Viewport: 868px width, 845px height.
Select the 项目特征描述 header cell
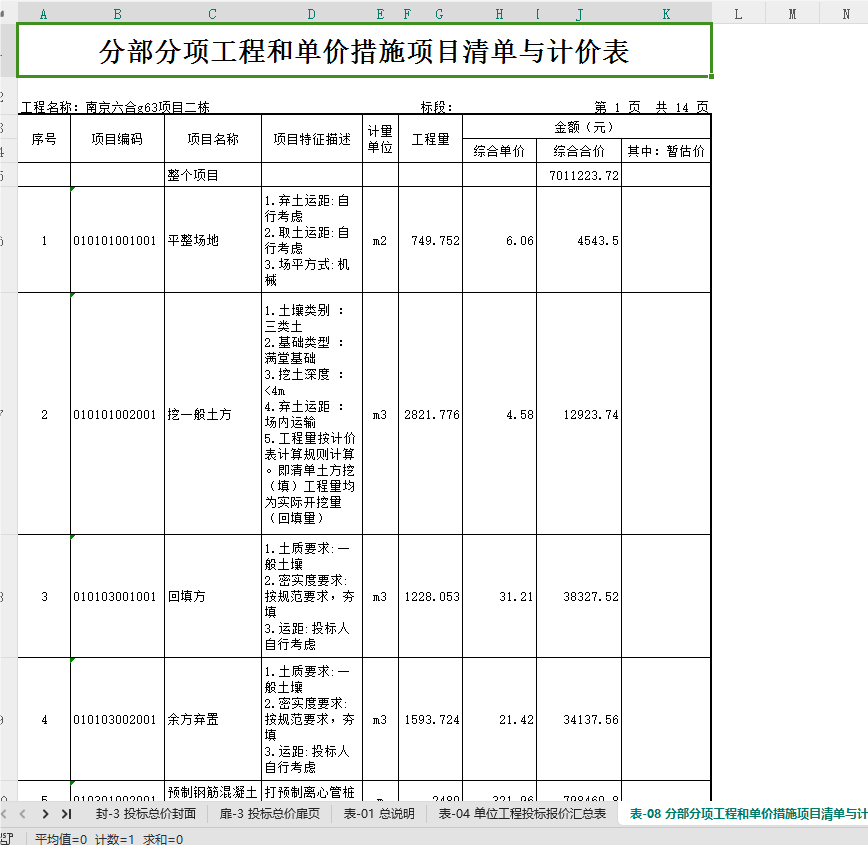click(x=312, y=139)
